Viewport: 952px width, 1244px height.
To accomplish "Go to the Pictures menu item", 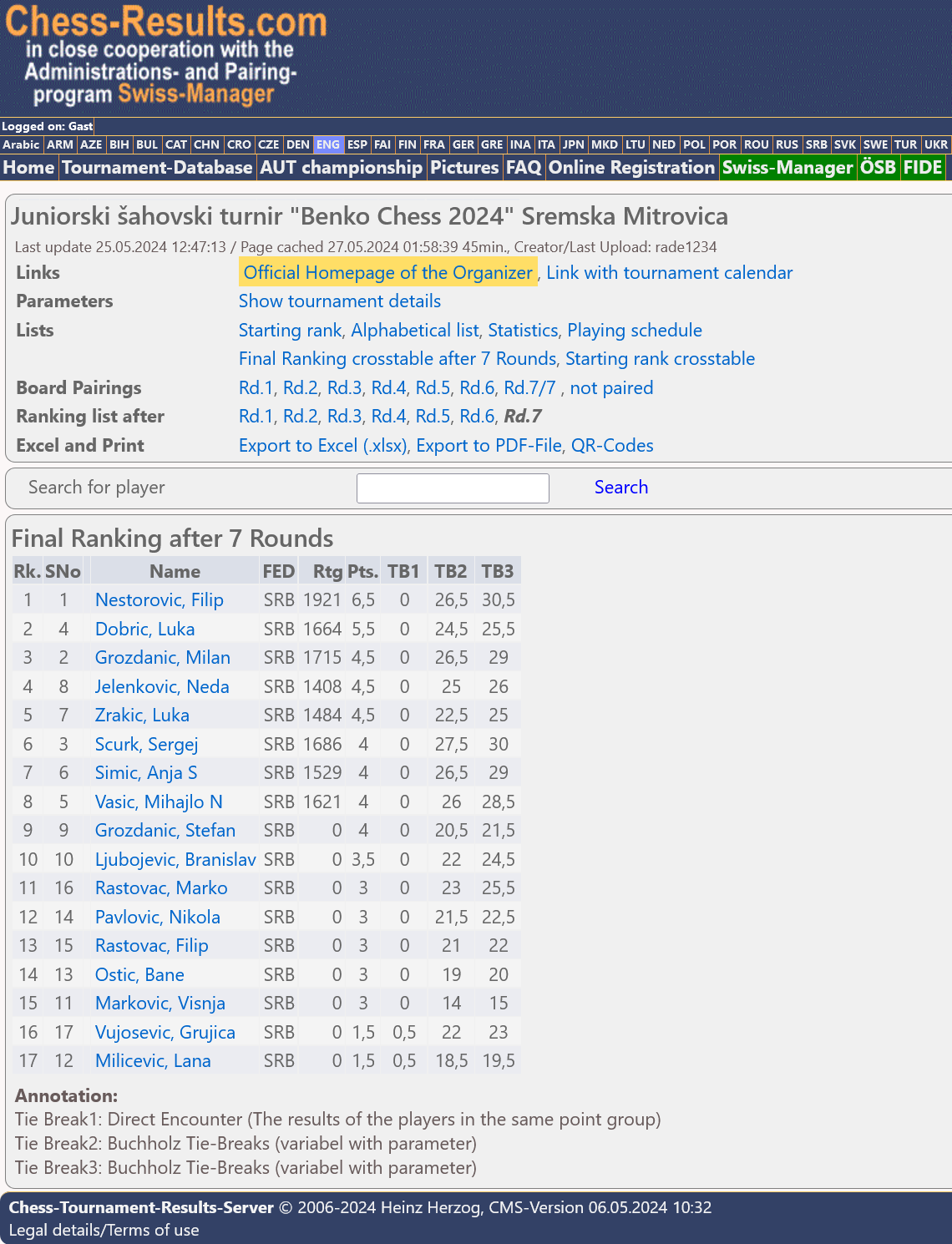I will coord(464,168).
